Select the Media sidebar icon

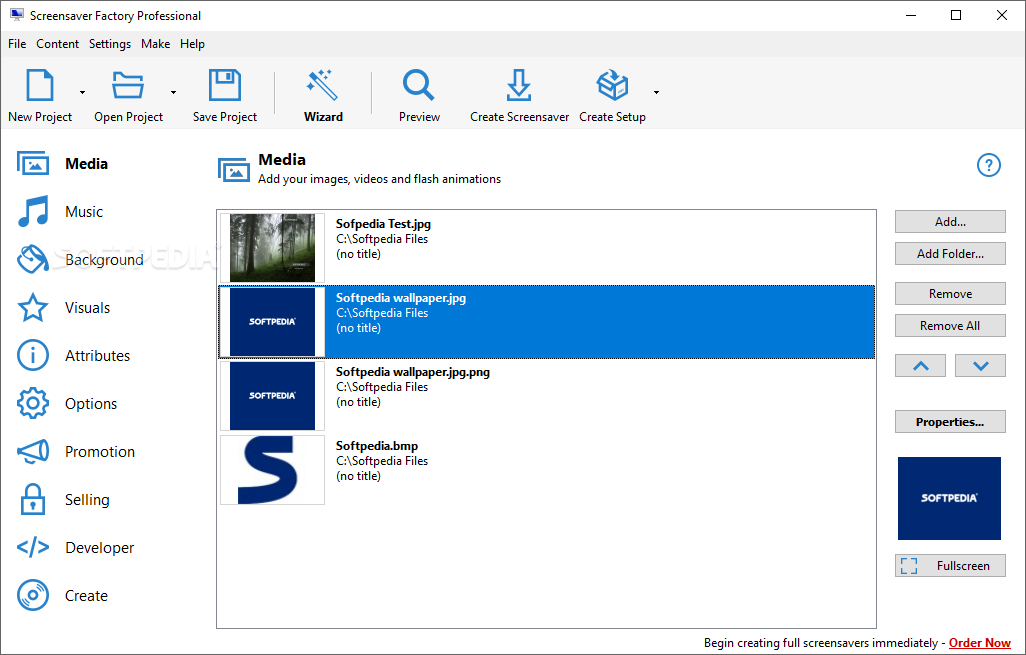coord(33,164)
